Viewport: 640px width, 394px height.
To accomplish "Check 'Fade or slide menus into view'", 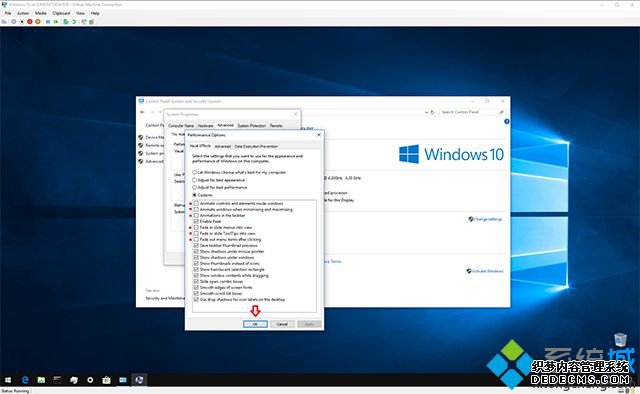I will pyautogui.click(x=196, y=227).
